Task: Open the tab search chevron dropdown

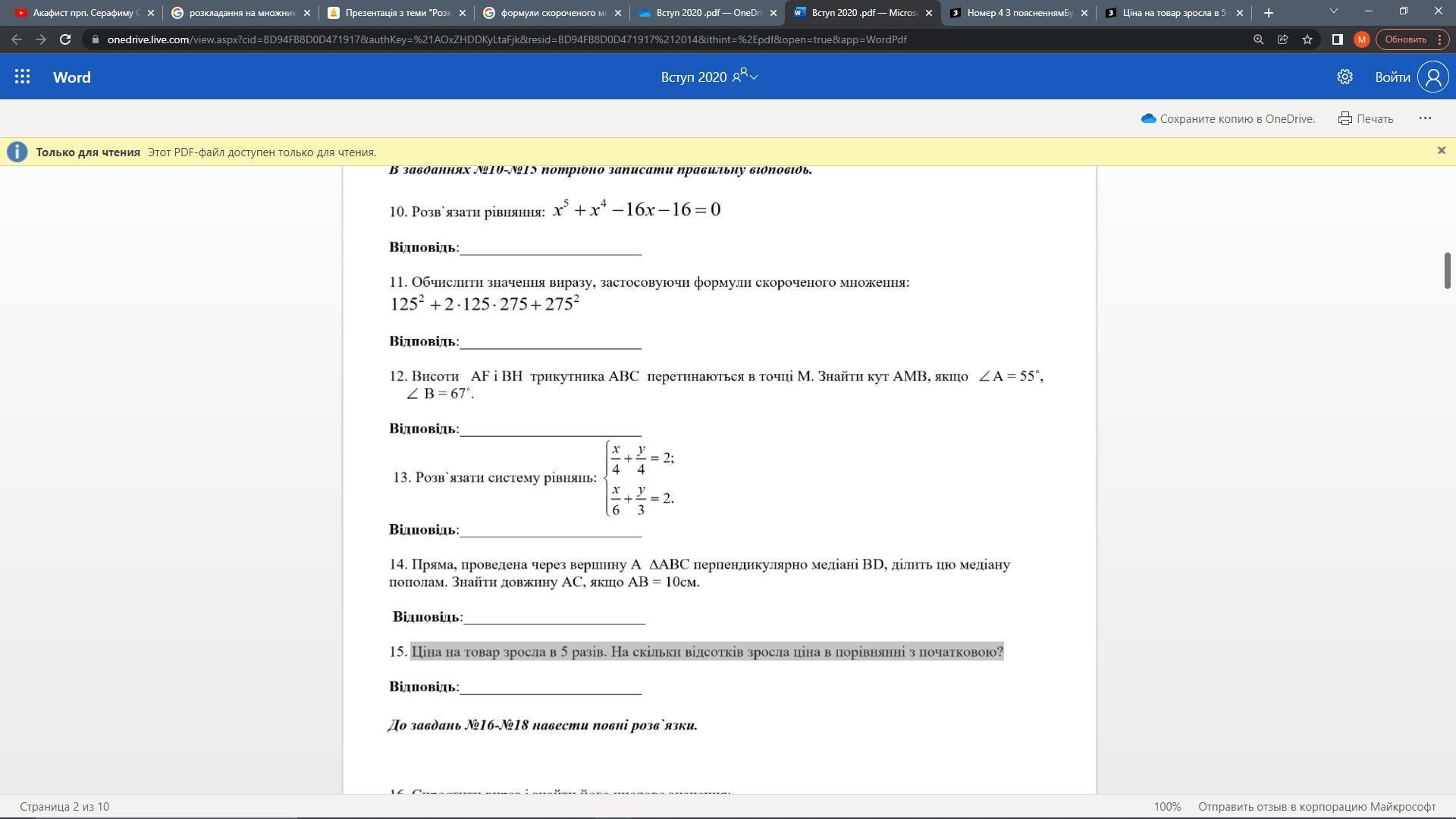Action: click(1333, 11)
